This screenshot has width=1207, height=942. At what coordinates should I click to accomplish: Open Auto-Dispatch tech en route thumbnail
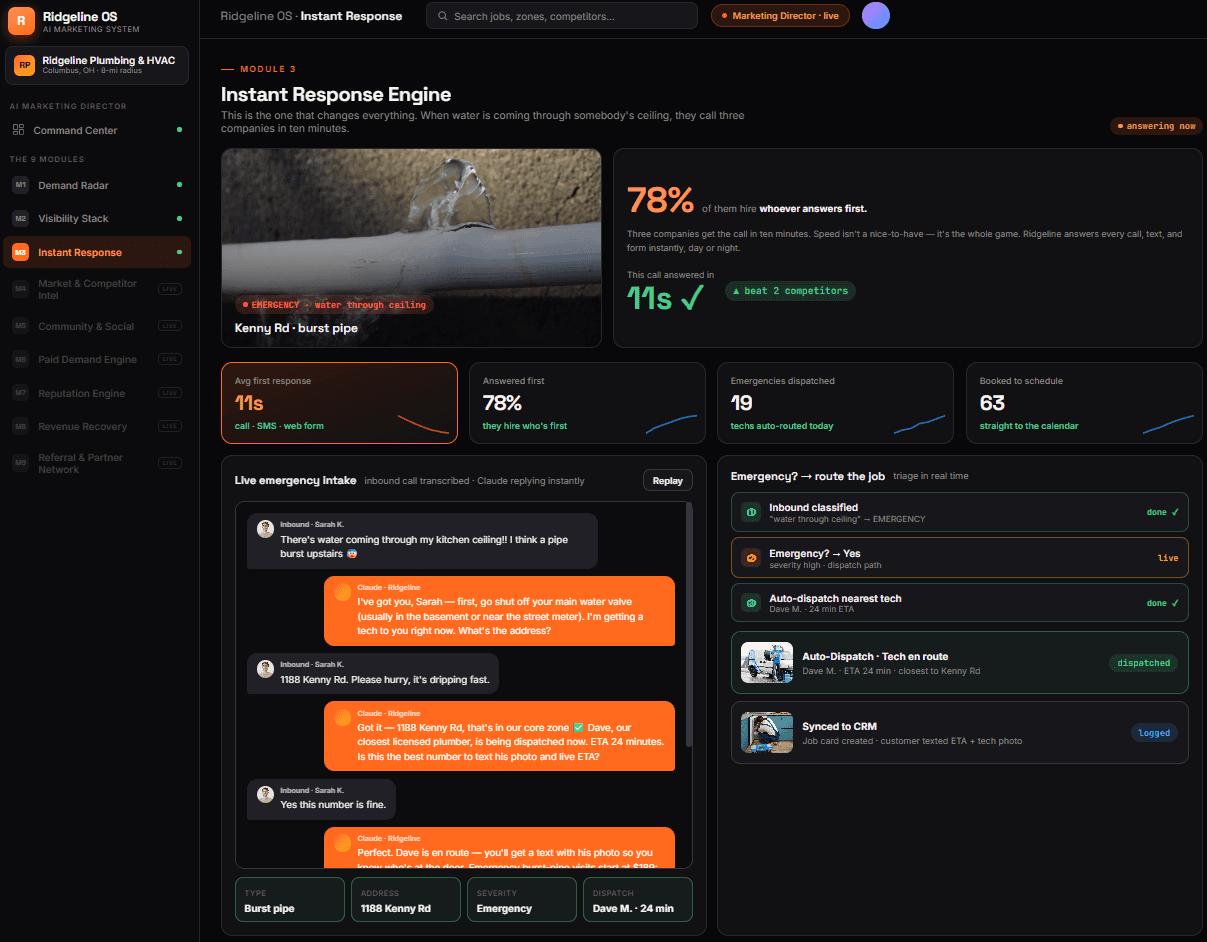coord(767,663)
